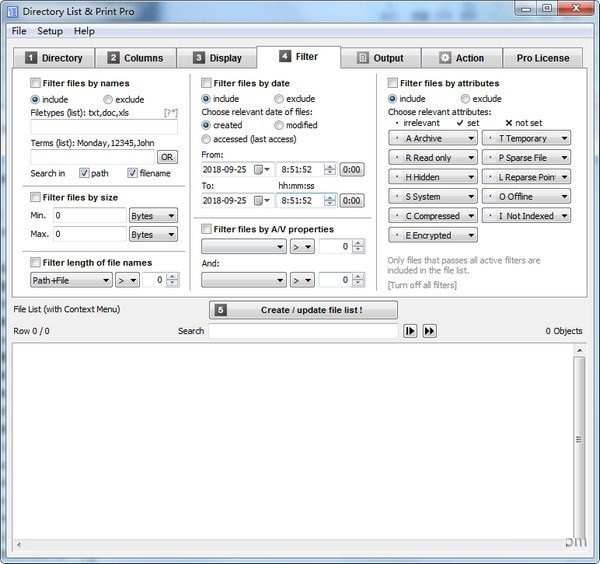Open the I Not Indexed attribute dropdown
Viewport: 600px width, 564px height.
click(x=527, y=216)
